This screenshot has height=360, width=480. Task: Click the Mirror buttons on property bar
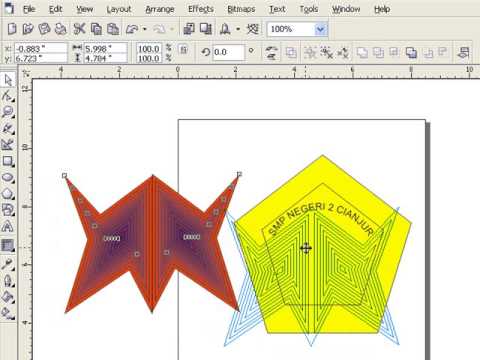click(272, 53)
